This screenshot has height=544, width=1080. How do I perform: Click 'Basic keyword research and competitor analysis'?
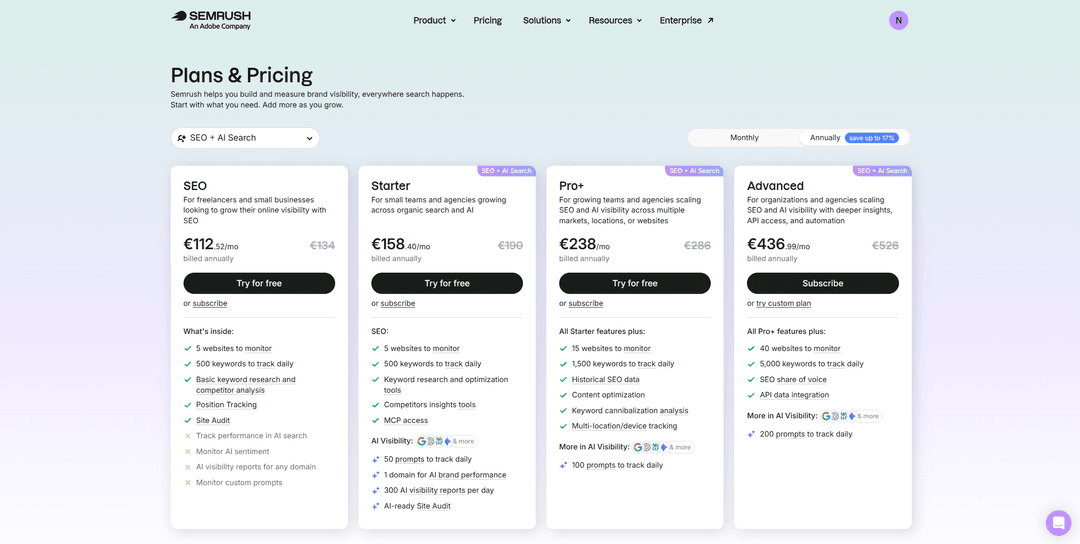click(x=246, y=385)
